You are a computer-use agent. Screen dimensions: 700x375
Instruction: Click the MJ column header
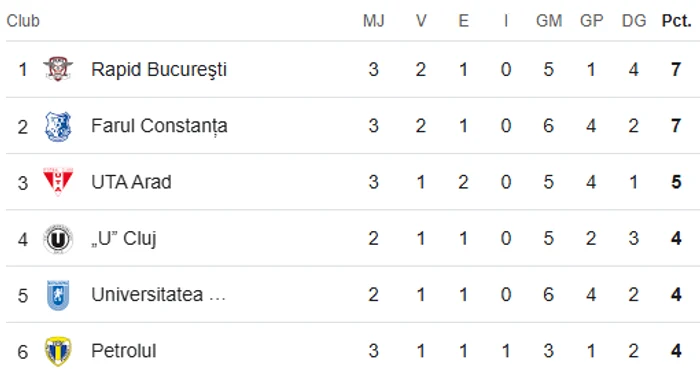[x=374, y=21]
